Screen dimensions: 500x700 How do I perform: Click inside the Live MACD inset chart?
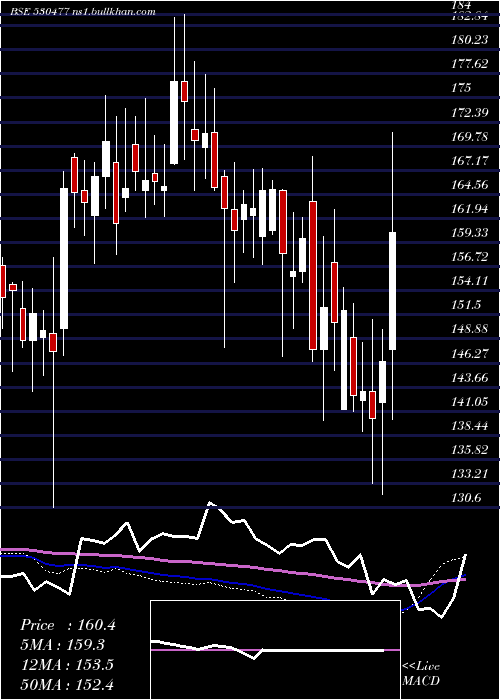click(275, 650)
